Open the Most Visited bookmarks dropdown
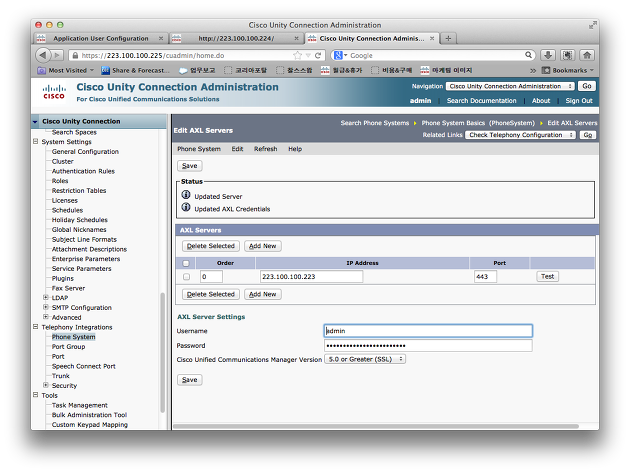630x473 pixels. coord(66,70)
